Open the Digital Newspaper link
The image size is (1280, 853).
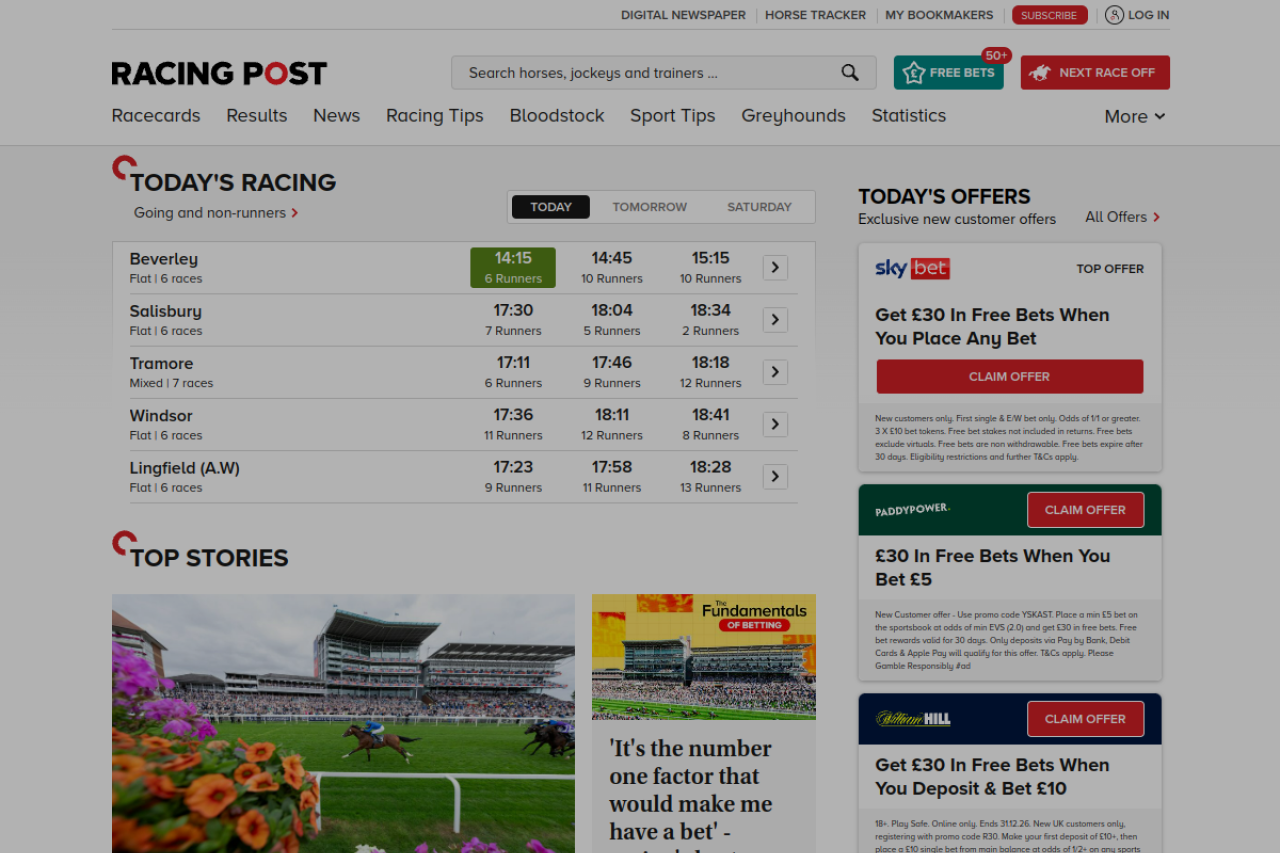point(683,15)
